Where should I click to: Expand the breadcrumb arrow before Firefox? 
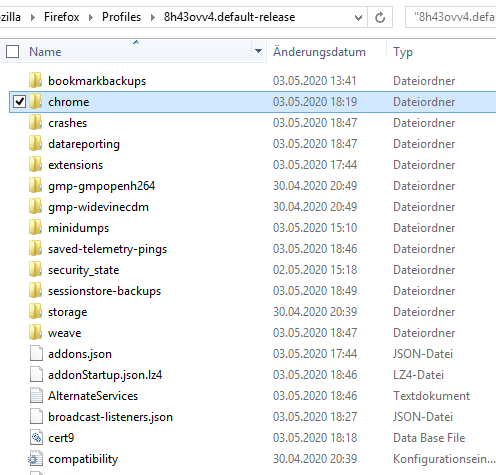coord(32,17)
